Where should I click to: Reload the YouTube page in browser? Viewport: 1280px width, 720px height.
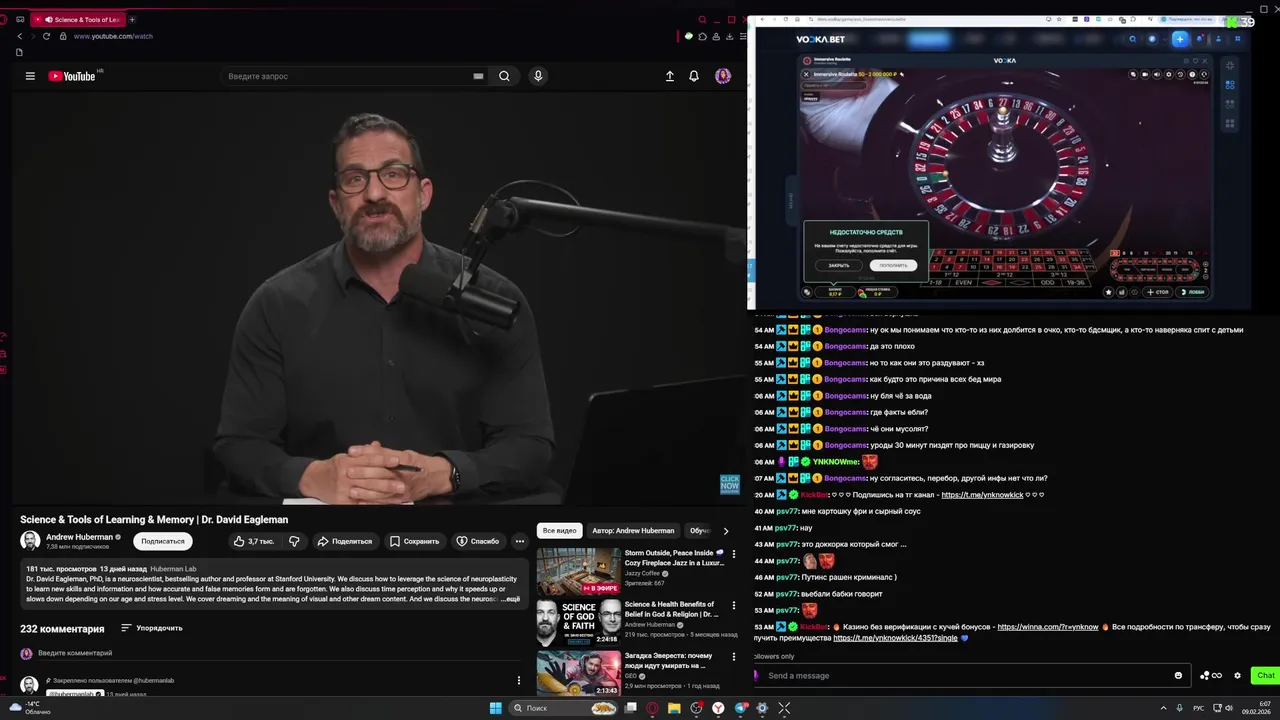point(46,36)
